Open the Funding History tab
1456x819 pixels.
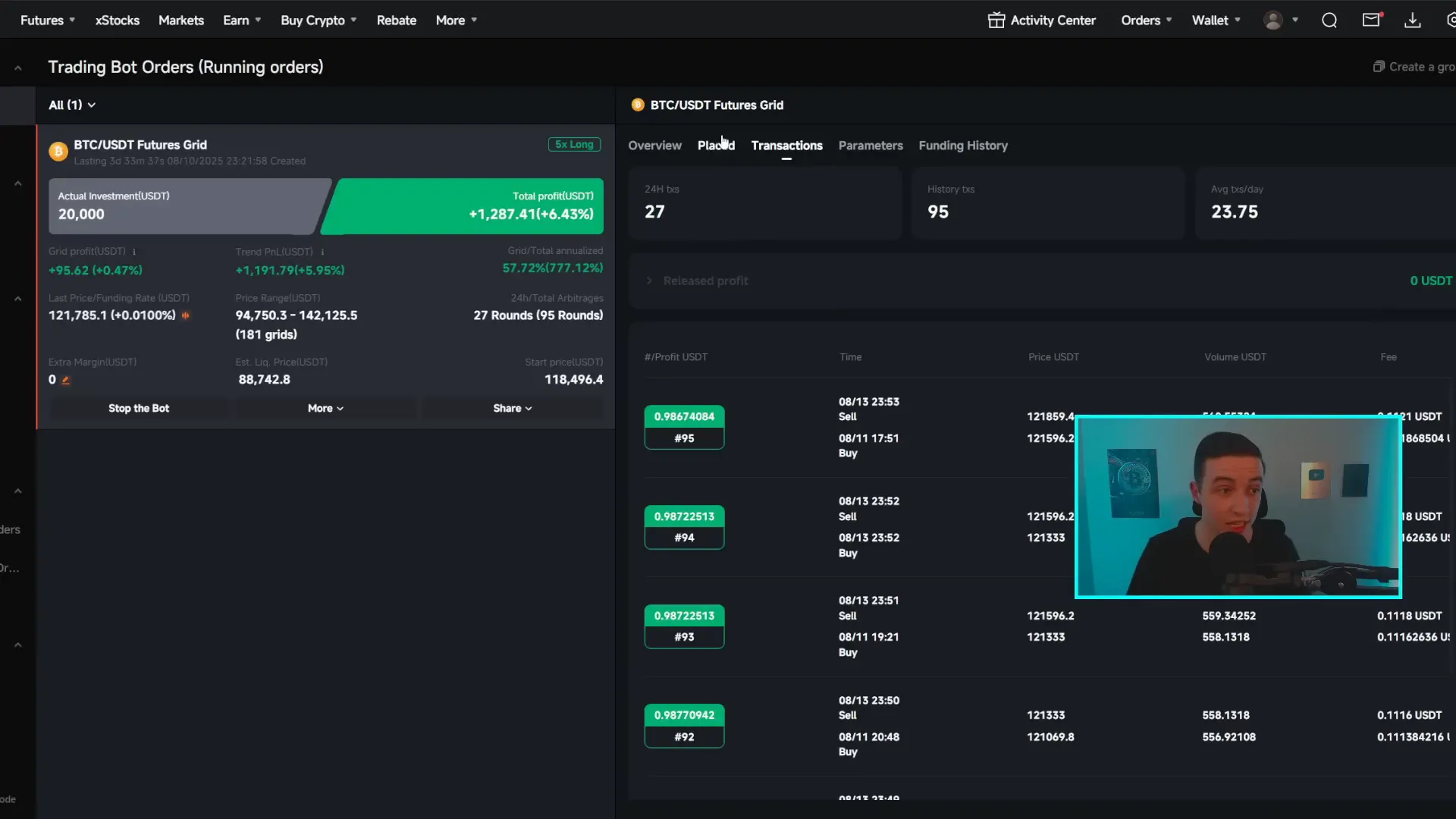[963, 146]
